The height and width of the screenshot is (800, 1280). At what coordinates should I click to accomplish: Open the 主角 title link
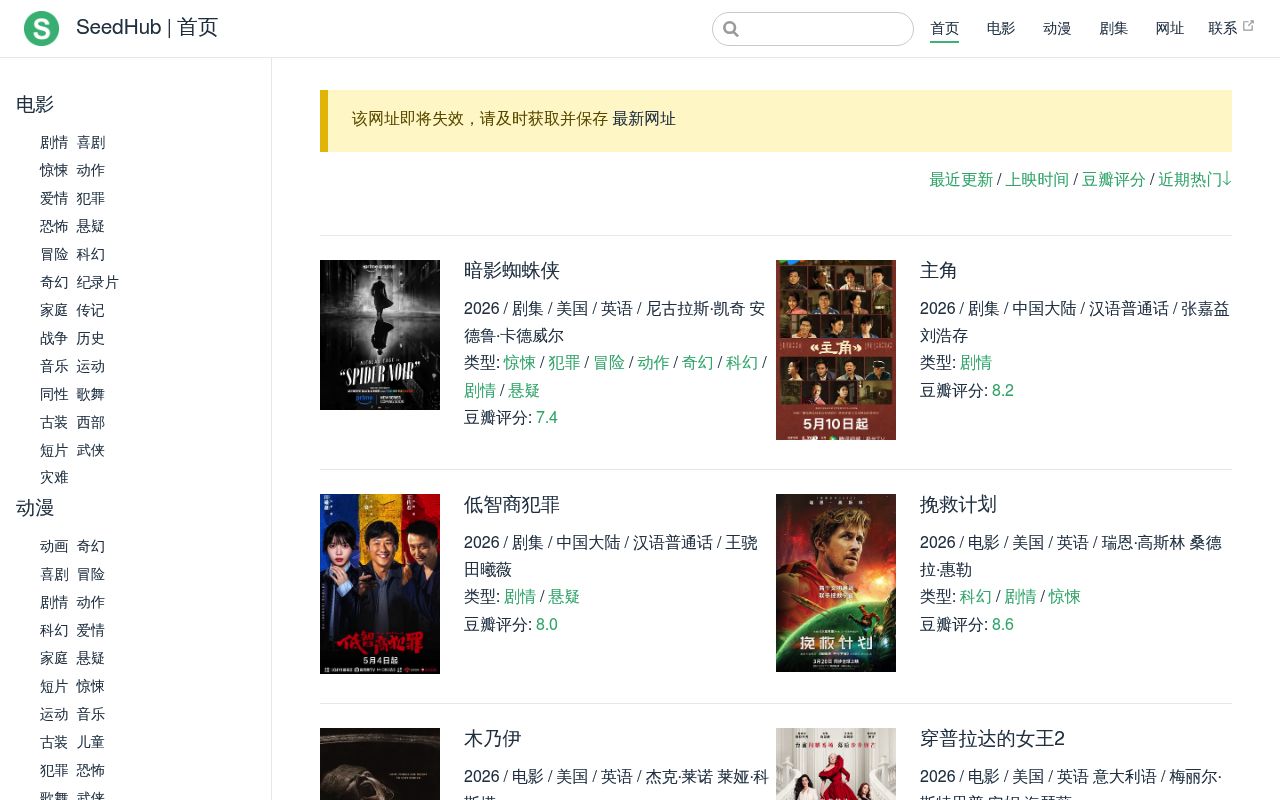(x=939, y=271)
